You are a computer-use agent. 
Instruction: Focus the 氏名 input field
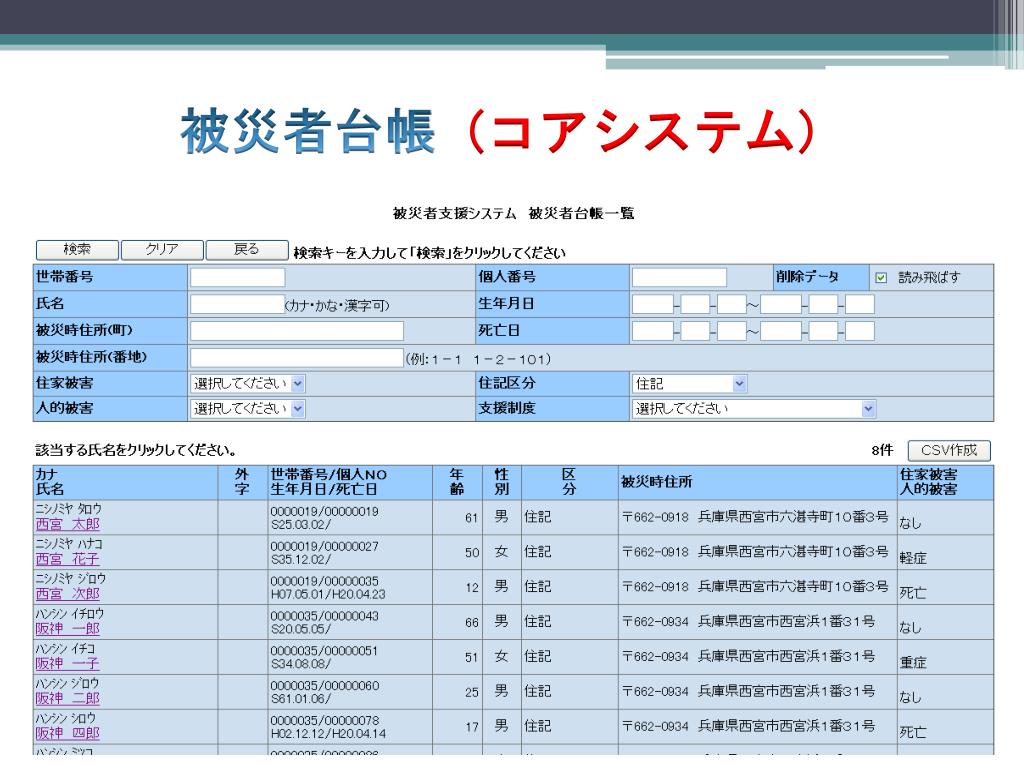point(238,304)
